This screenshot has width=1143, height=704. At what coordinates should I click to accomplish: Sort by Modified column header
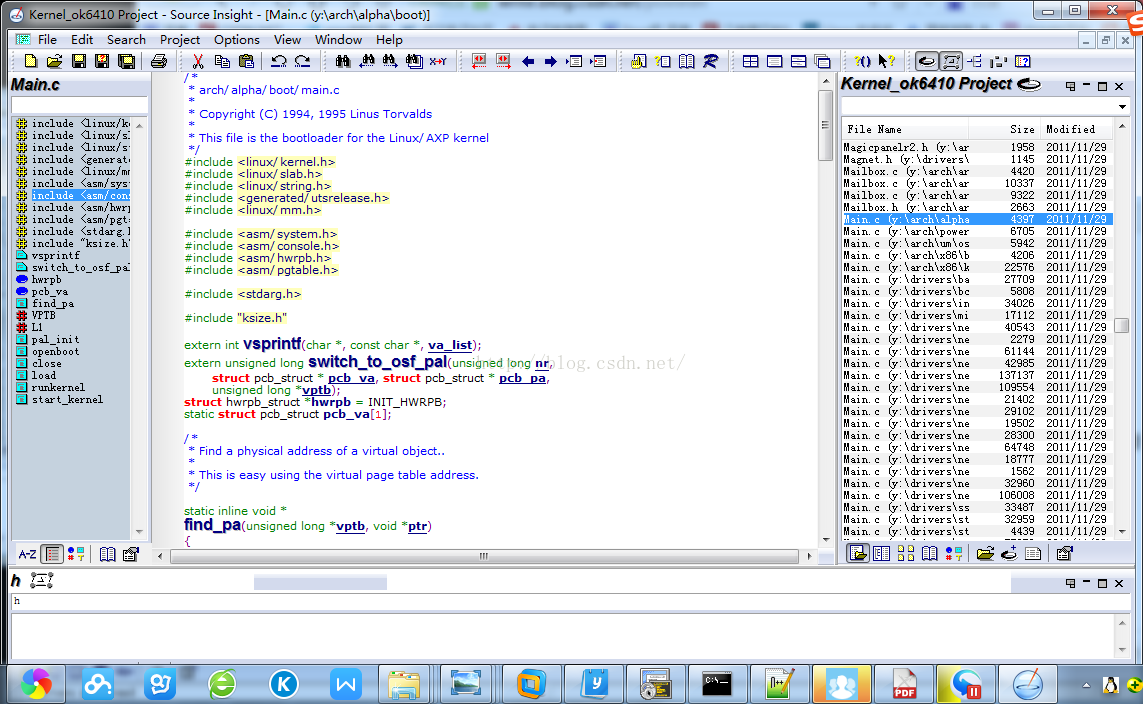(x=1075, y=129)
